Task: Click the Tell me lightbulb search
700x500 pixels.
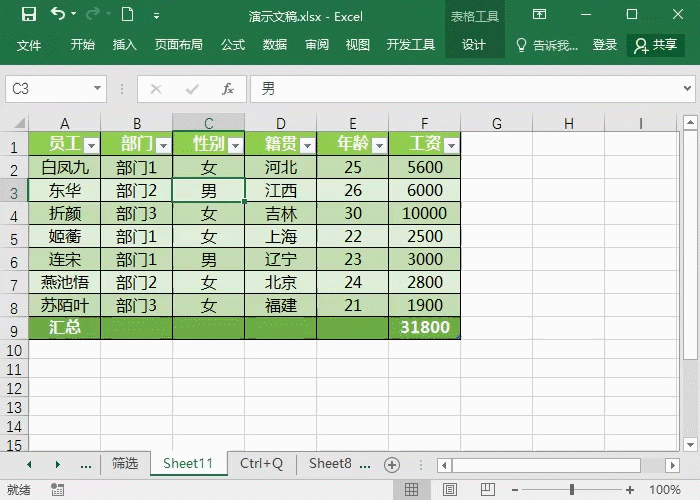Action: (x=547, y=45)
